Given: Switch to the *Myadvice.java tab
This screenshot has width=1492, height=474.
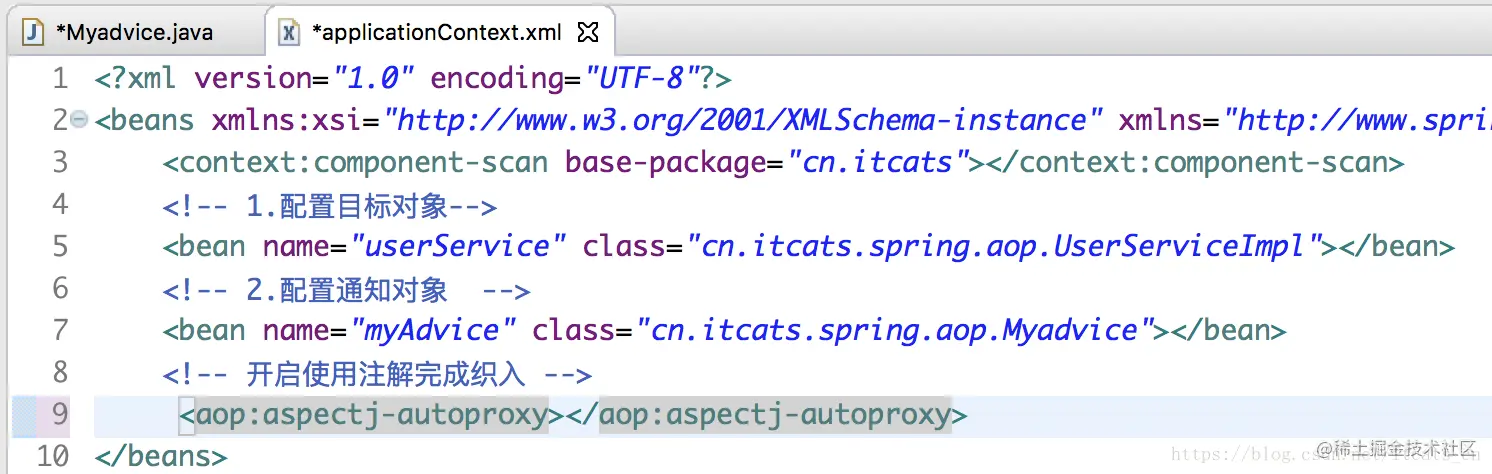Looking at the screenshot, I should (x=118, y=32).
